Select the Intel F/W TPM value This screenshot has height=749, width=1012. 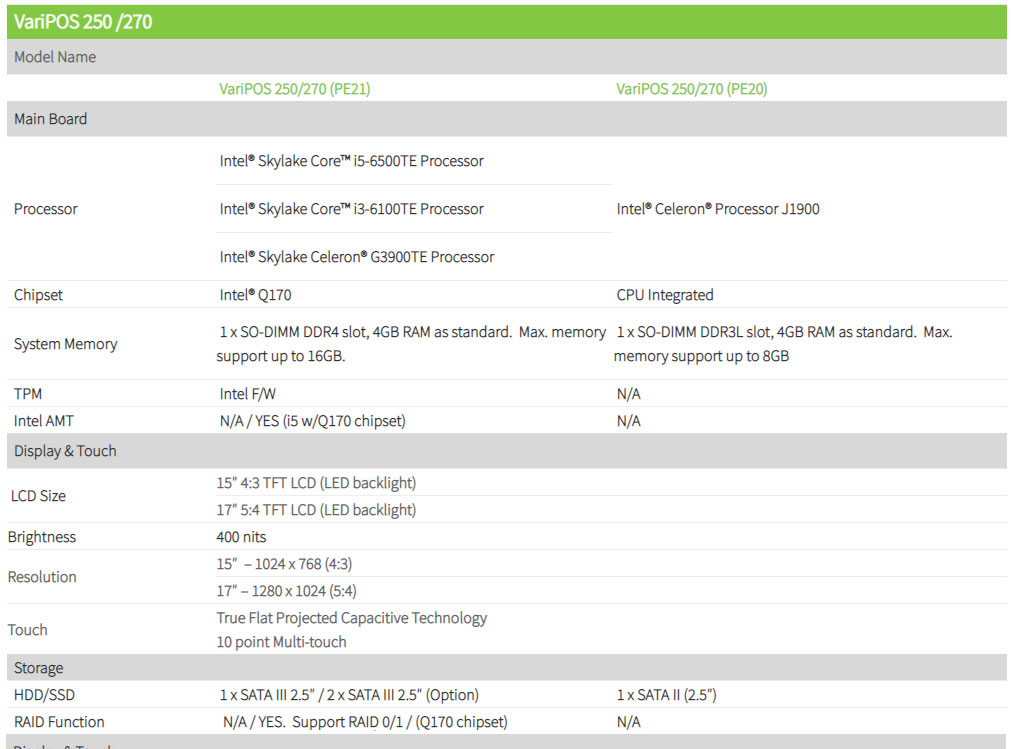pos(247,394)
